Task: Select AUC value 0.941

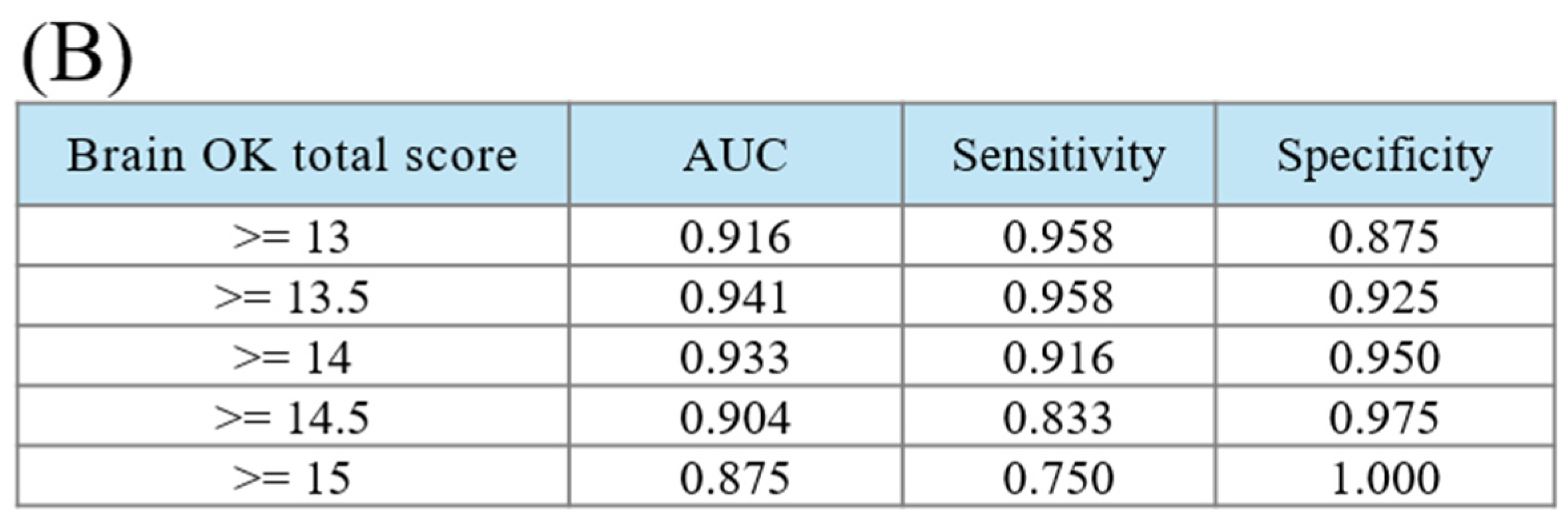Action: (734, 297)
